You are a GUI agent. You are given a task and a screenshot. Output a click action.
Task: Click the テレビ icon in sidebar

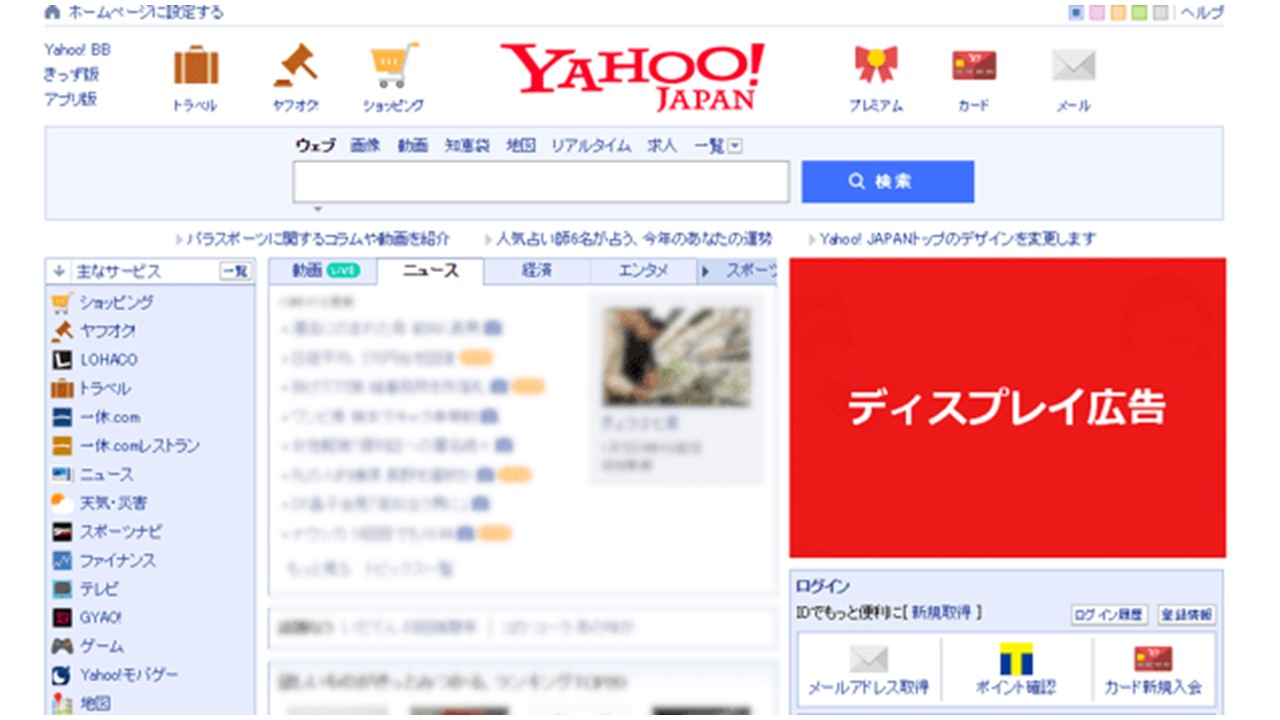[62, 590]
